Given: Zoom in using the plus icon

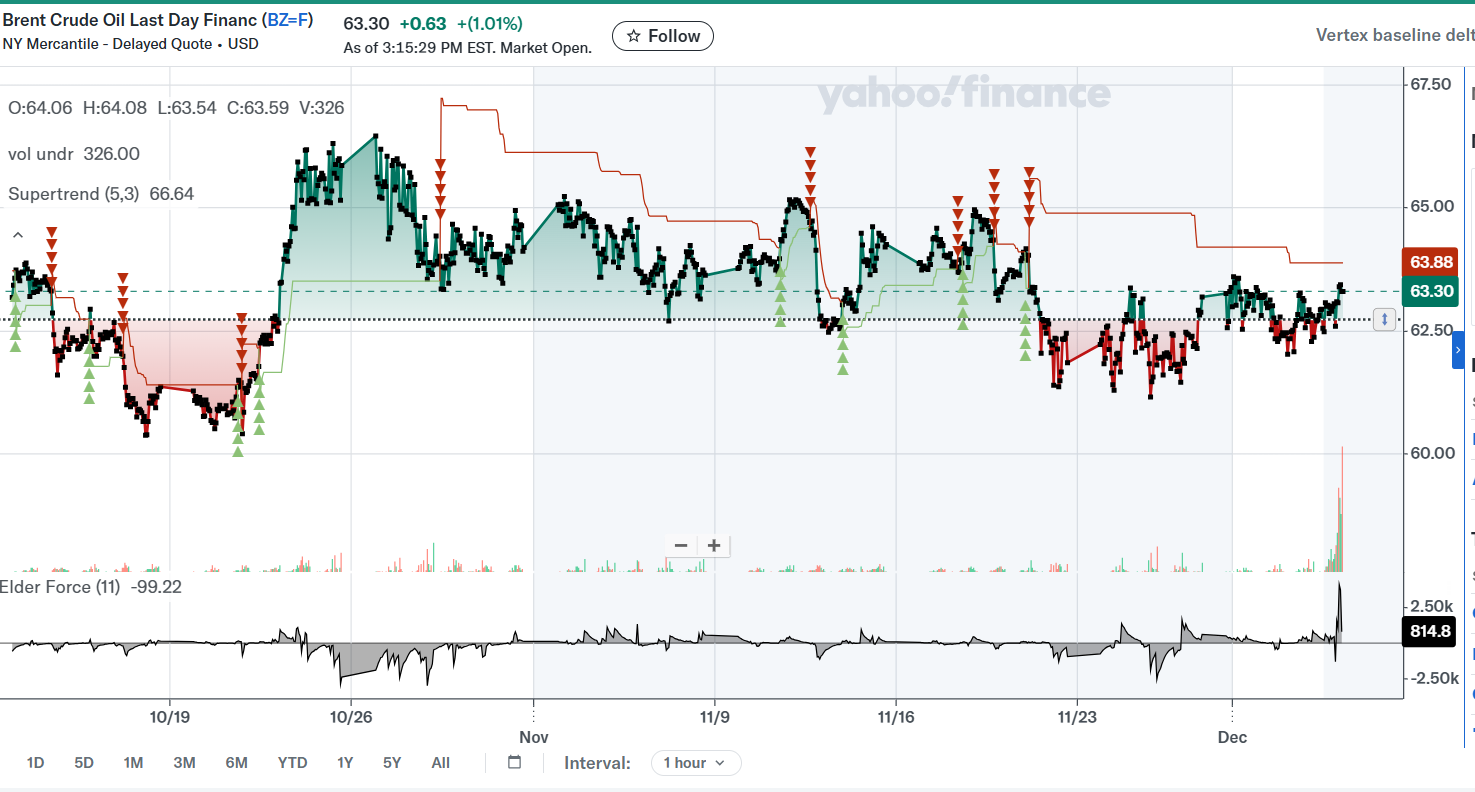Looking at the screenshot, I should [x=714, y=545].
